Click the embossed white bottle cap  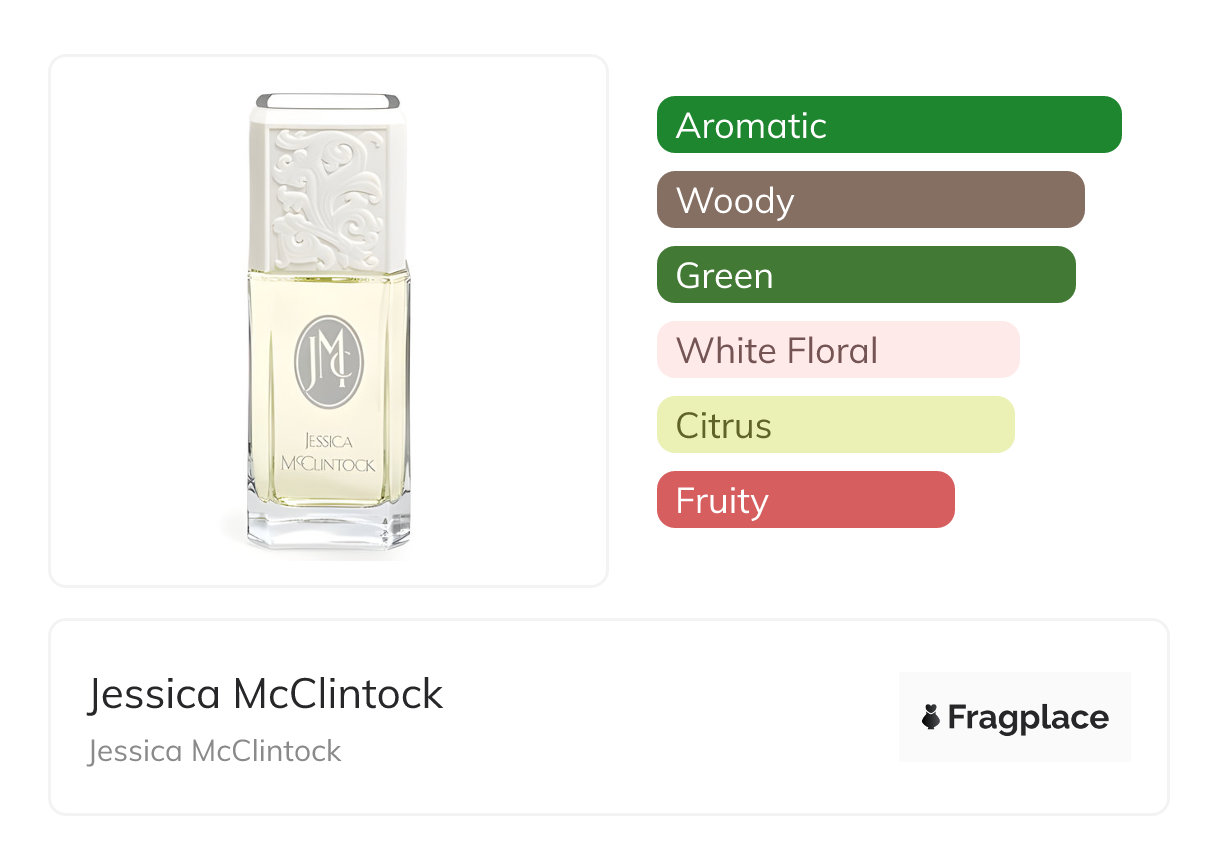(328, 190)
